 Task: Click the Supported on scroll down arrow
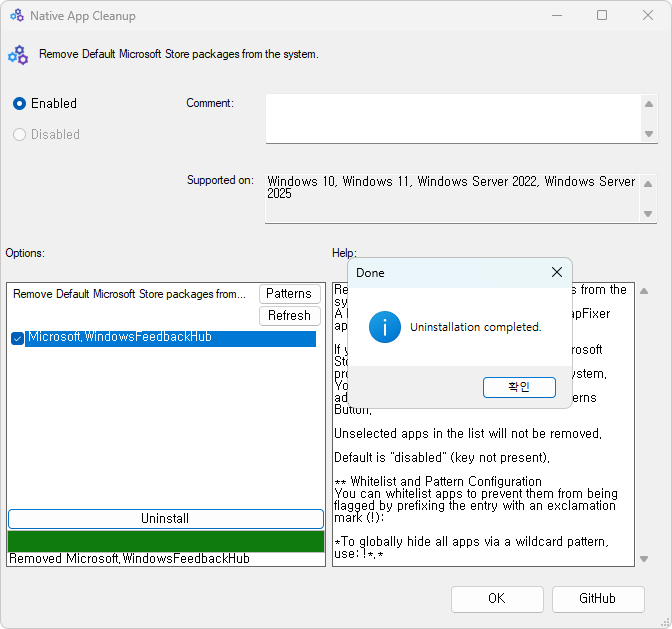648,214
